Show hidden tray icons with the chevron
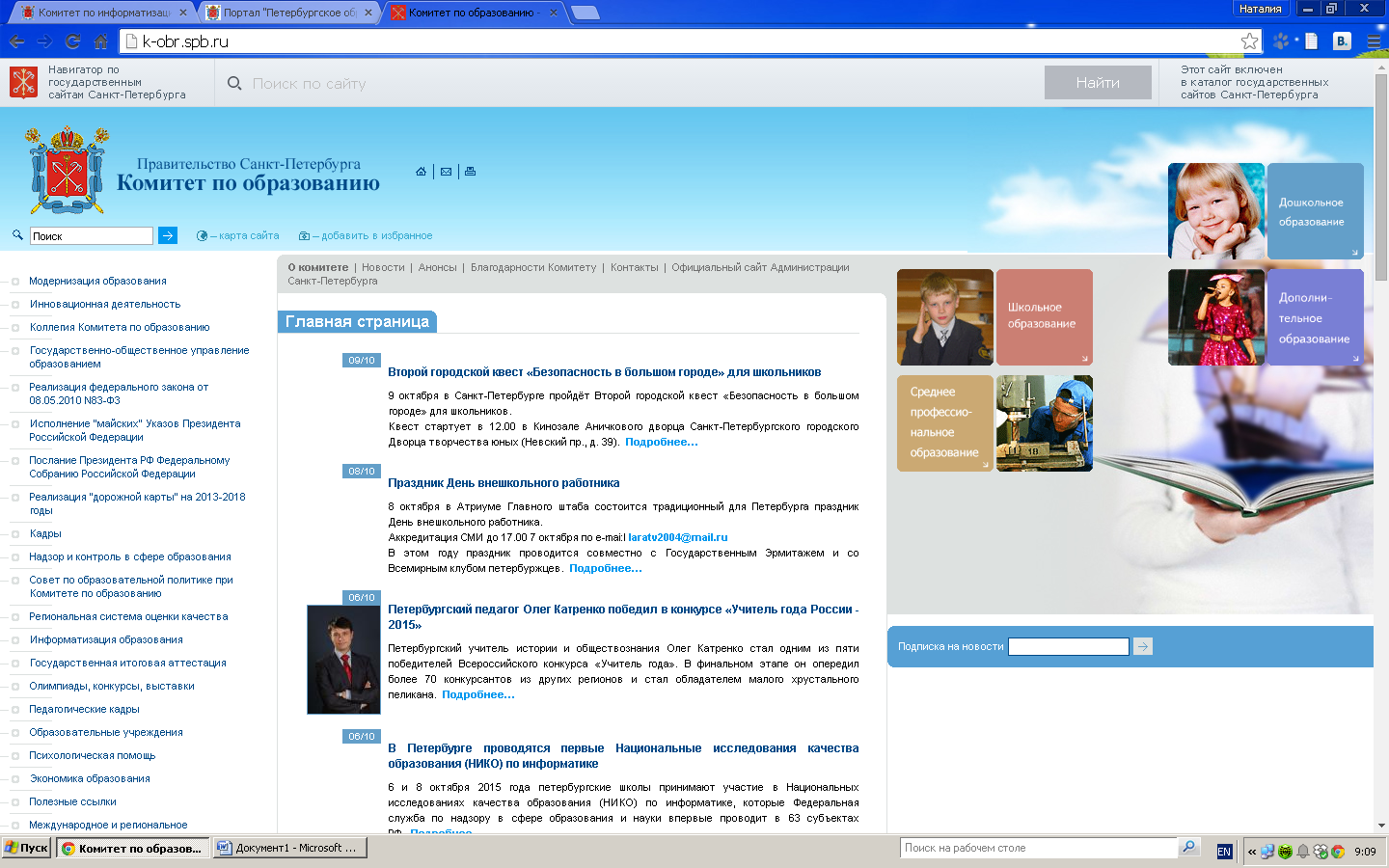1389x868 pixels. 1252,852
